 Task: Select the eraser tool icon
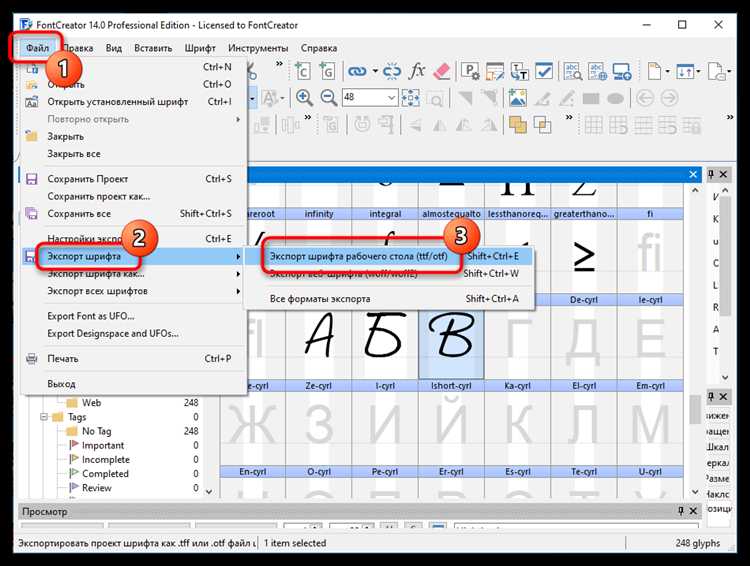[441, 71]
